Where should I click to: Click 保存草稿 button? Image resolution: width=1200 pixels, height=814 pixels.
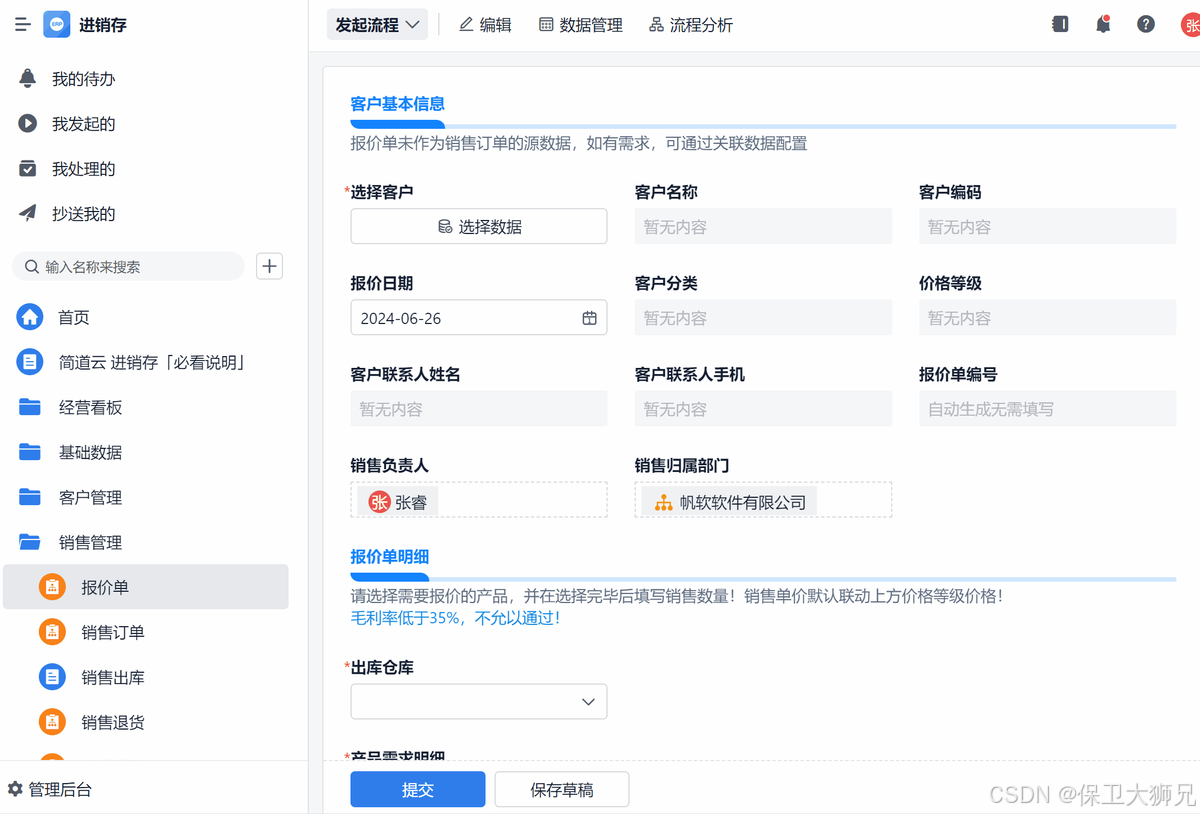(562, 789)
